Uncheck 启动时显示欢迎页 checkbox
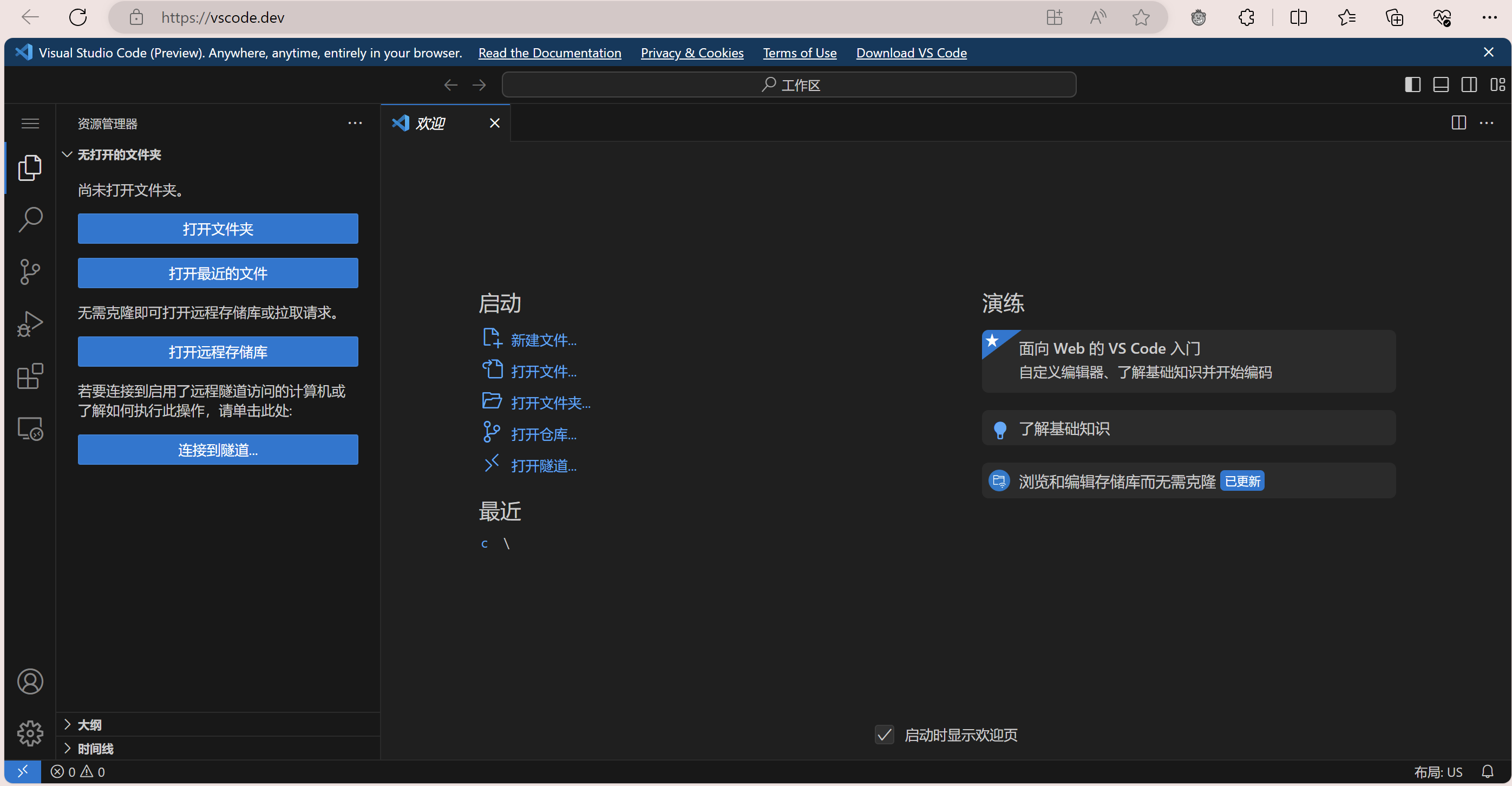This screenshot has width=1512, height=786. pos(884,735)
